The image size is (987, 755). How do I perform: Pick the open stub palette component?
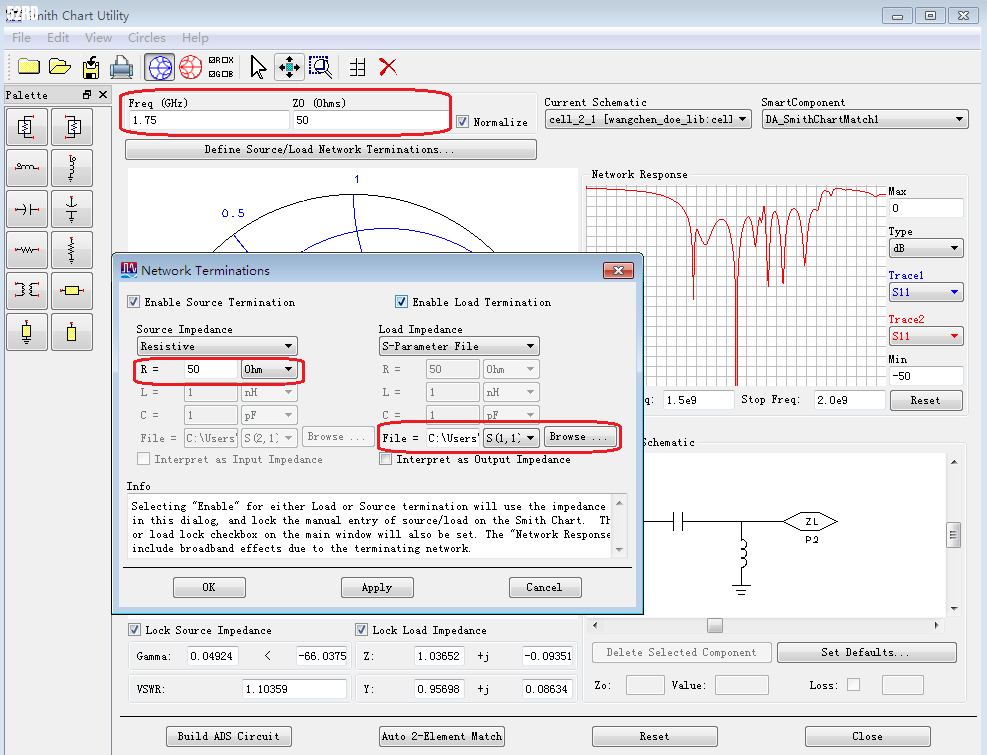coord(72,331)
